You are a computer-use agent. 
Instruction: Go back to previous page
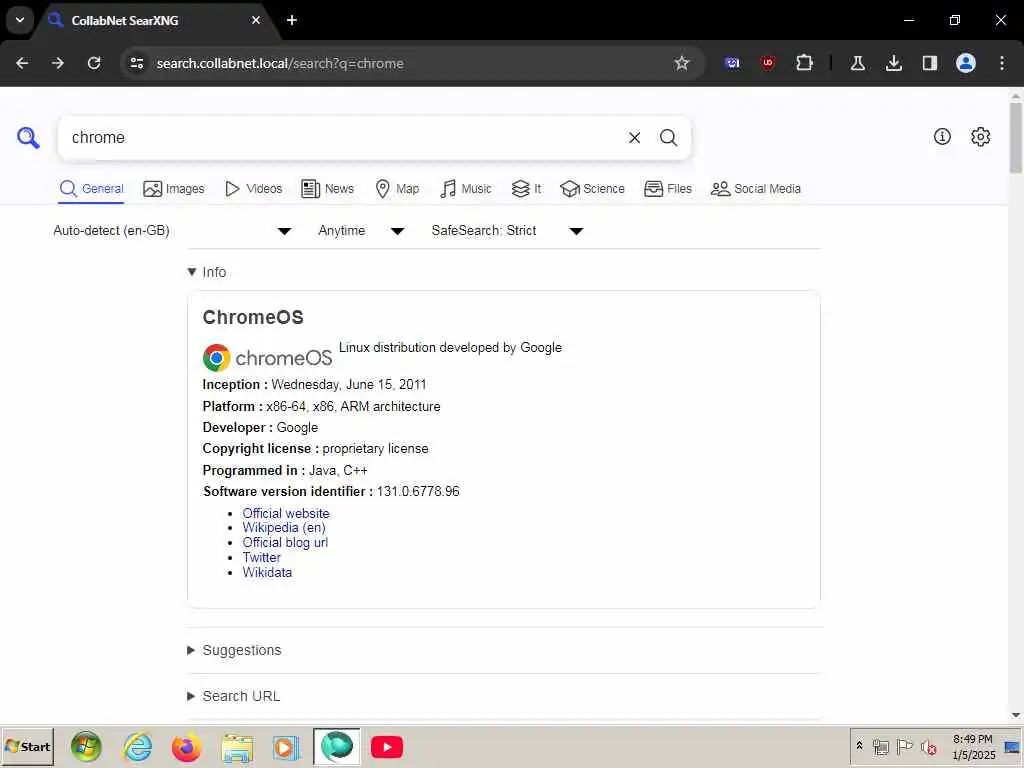point(22,63)
